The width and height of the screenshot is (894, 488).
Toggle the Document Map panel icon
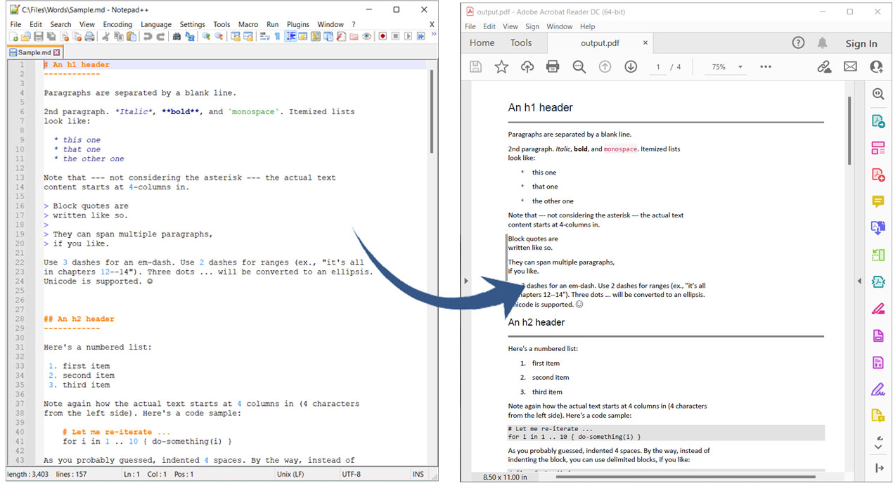click(x=315, y=36)
